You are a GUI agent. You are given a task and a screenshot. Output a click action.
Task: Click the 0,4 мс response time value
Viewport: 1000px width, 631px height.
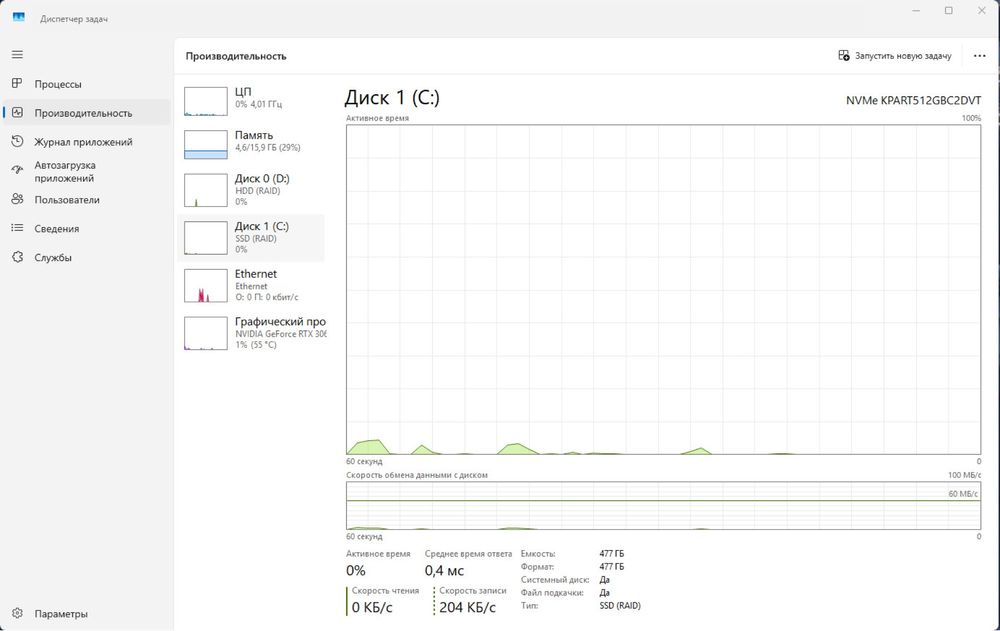[445, 570]
